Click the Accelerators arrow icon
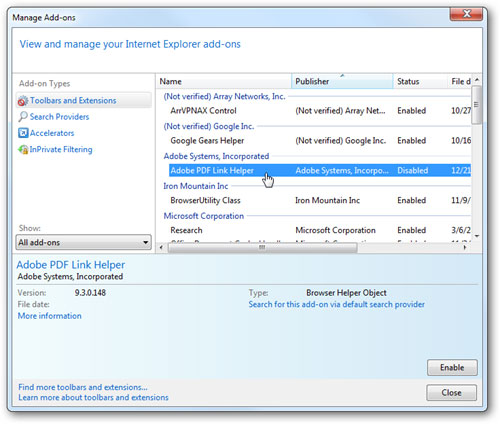500x424 pixels. (x=23, y=133)
